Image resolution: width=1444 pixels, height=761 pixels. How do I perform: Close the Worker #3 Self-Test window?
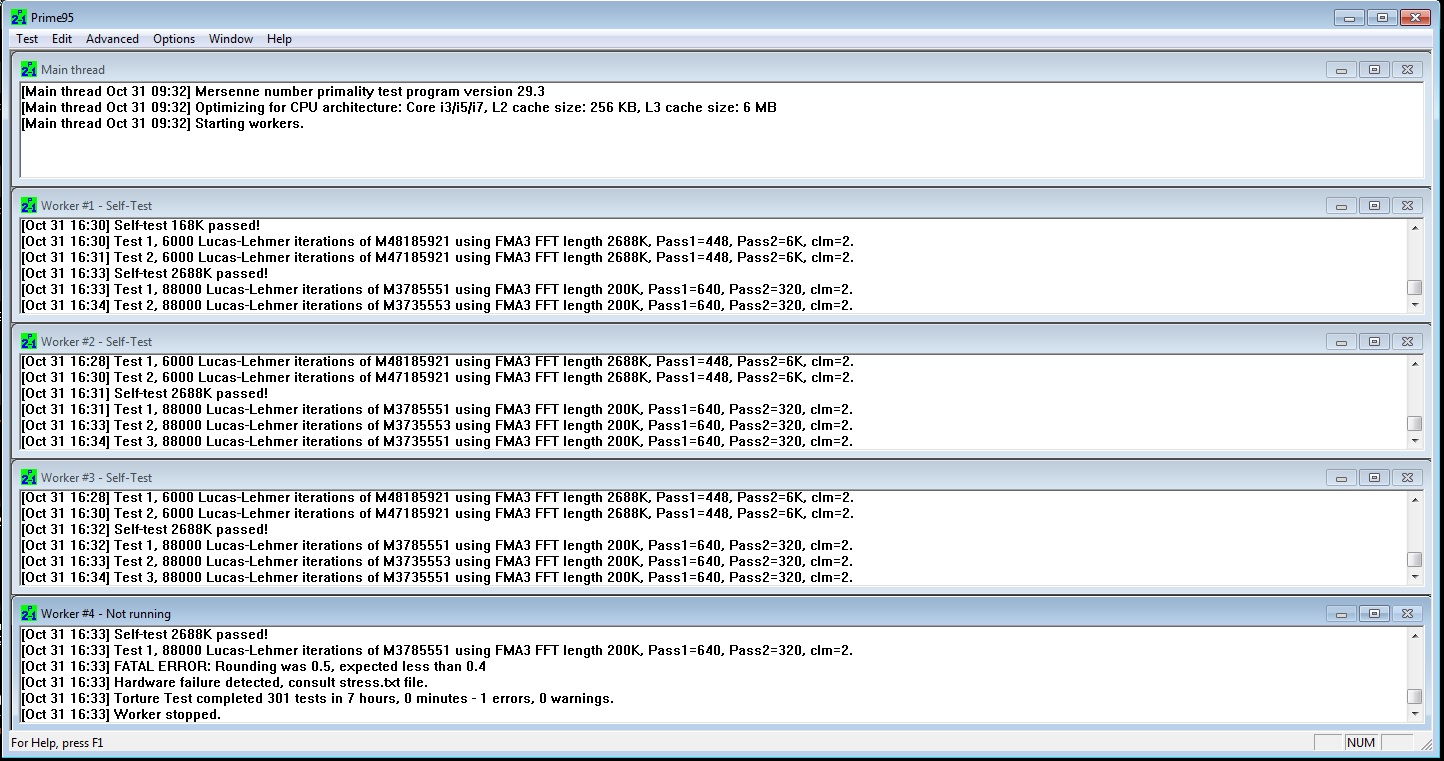1407,478
